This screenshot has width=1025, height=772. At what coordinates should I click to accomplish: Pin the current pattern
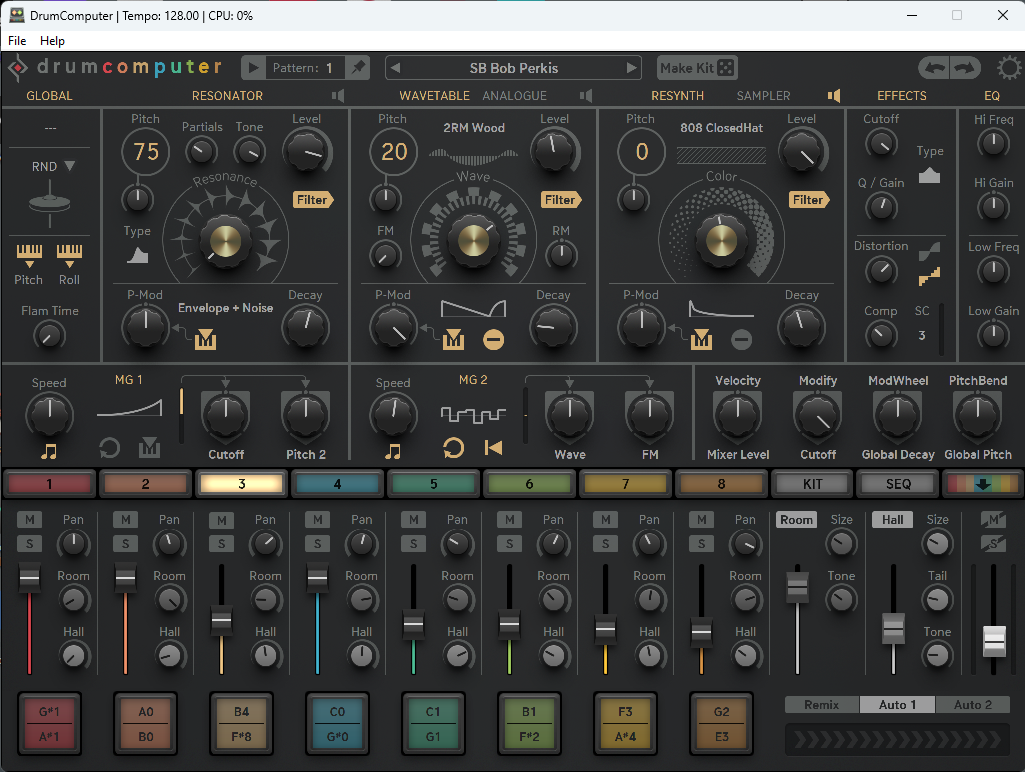click(x=358, y=68)
